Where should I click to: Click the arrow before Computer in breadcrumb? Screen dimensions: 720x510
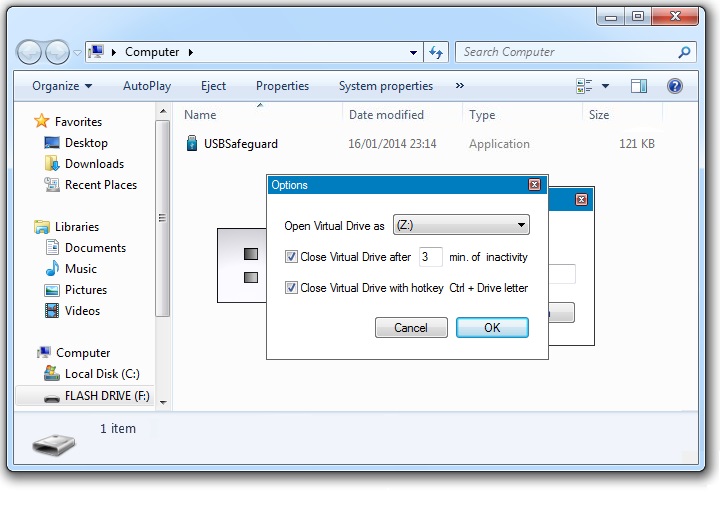tap(114, 52)
